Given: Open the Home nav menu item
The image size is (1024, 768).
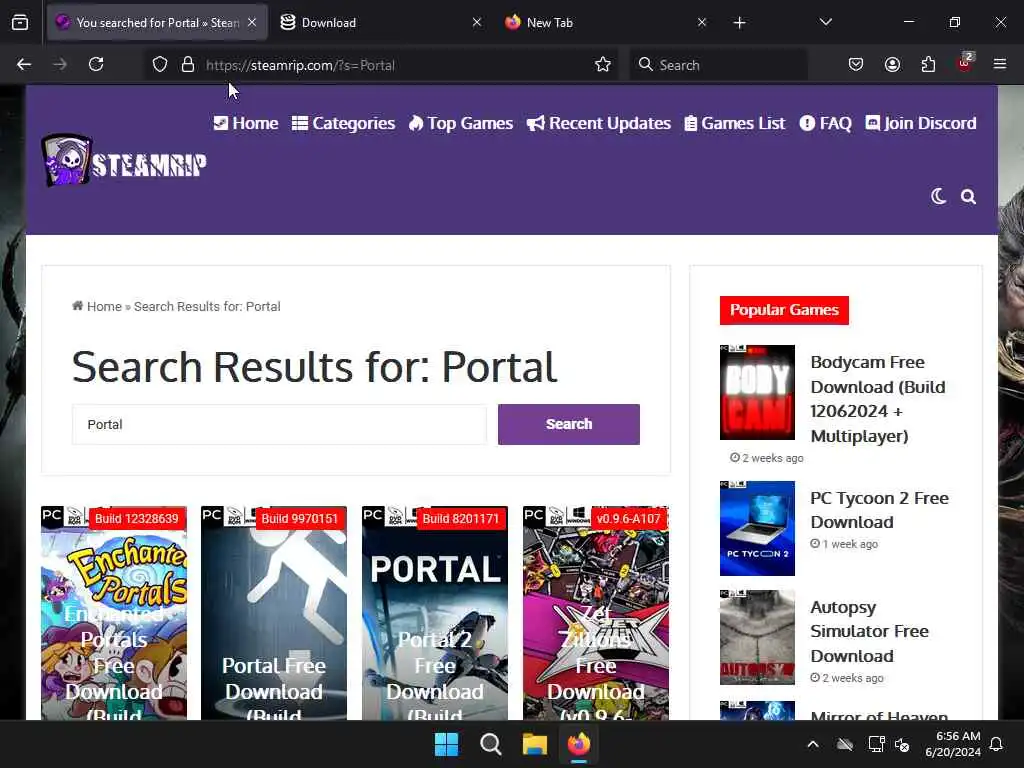Looking at the screenshot, I should 246,123.
